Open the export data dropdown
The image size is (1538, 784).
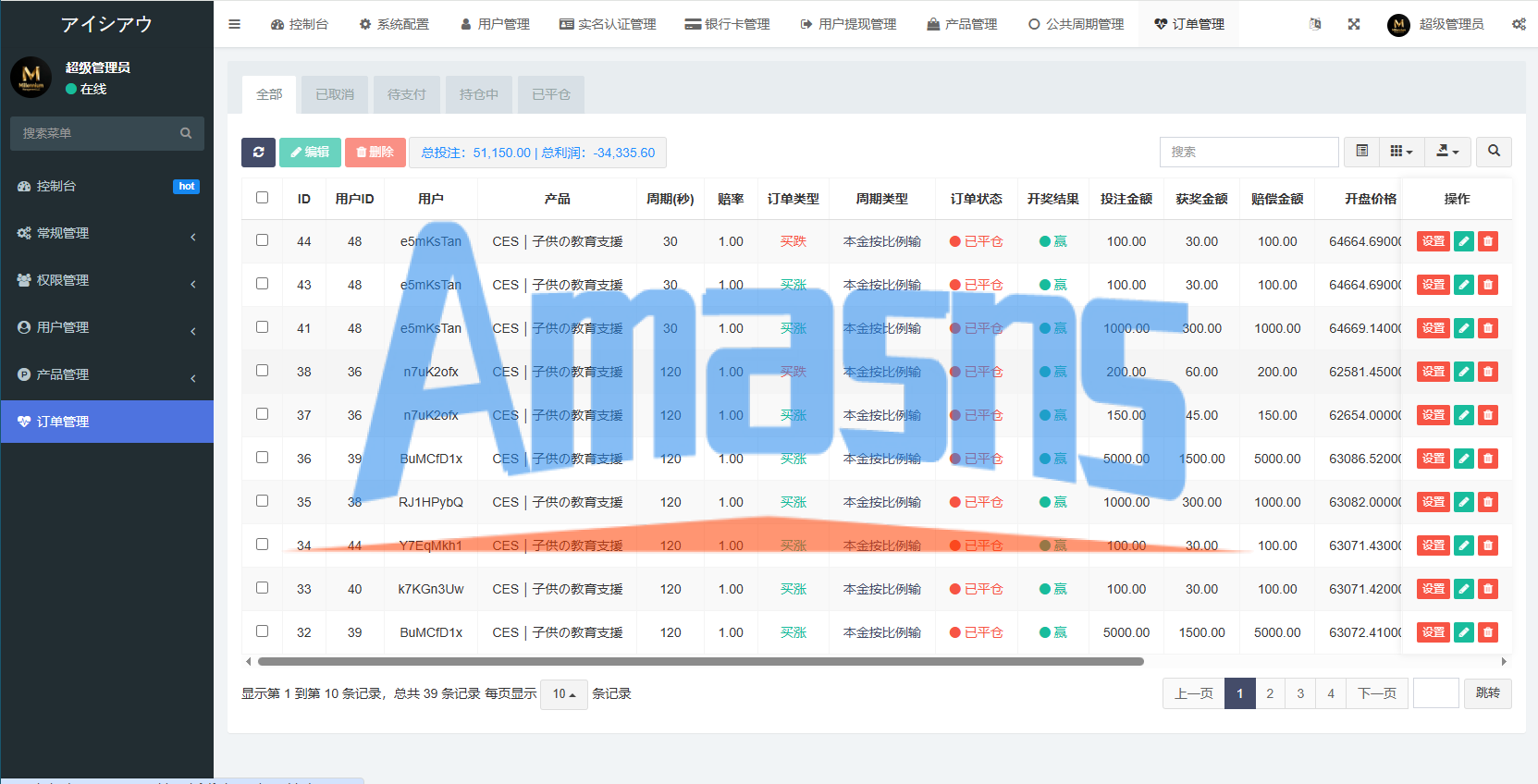1447,152
